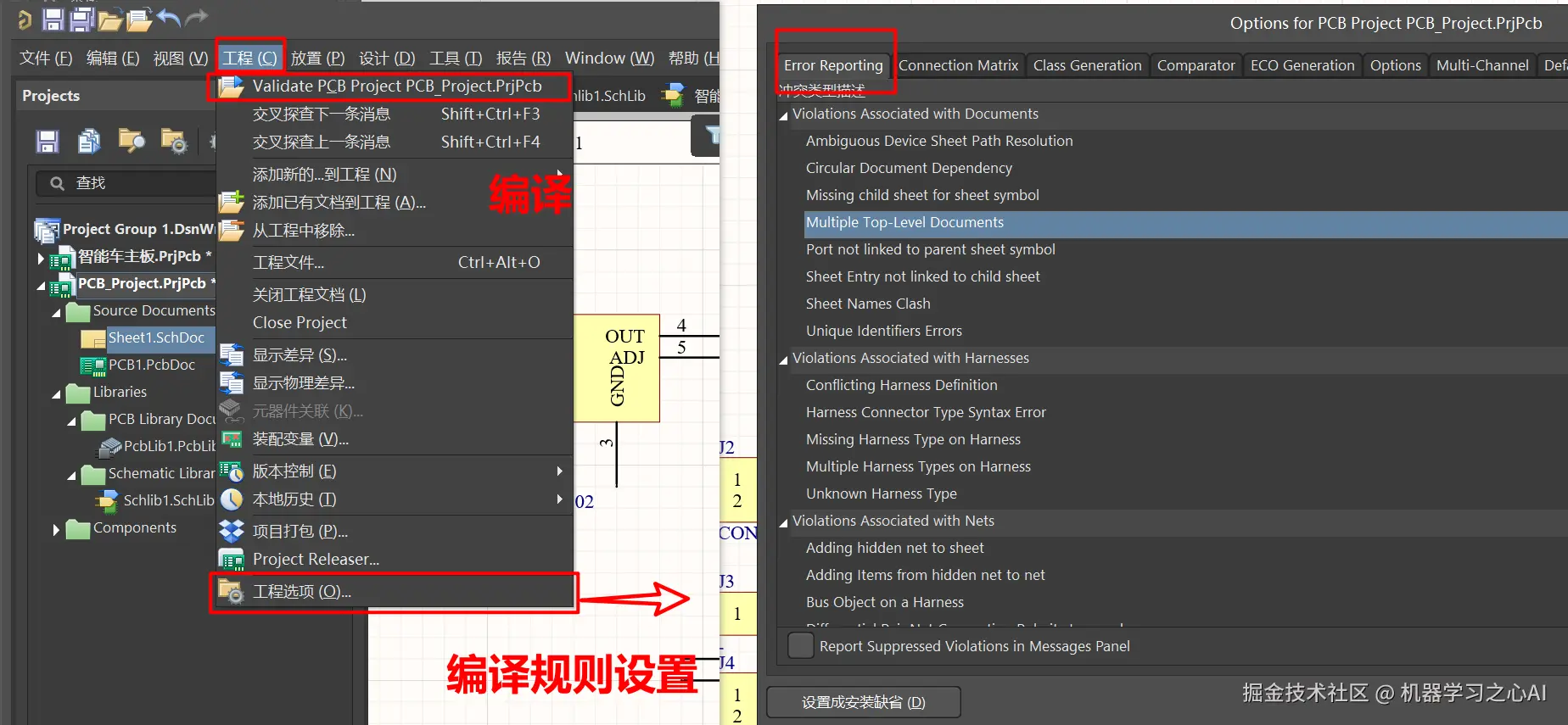
Task: Click the Show Physical Differences menu icon
Action: coord(232,382)
